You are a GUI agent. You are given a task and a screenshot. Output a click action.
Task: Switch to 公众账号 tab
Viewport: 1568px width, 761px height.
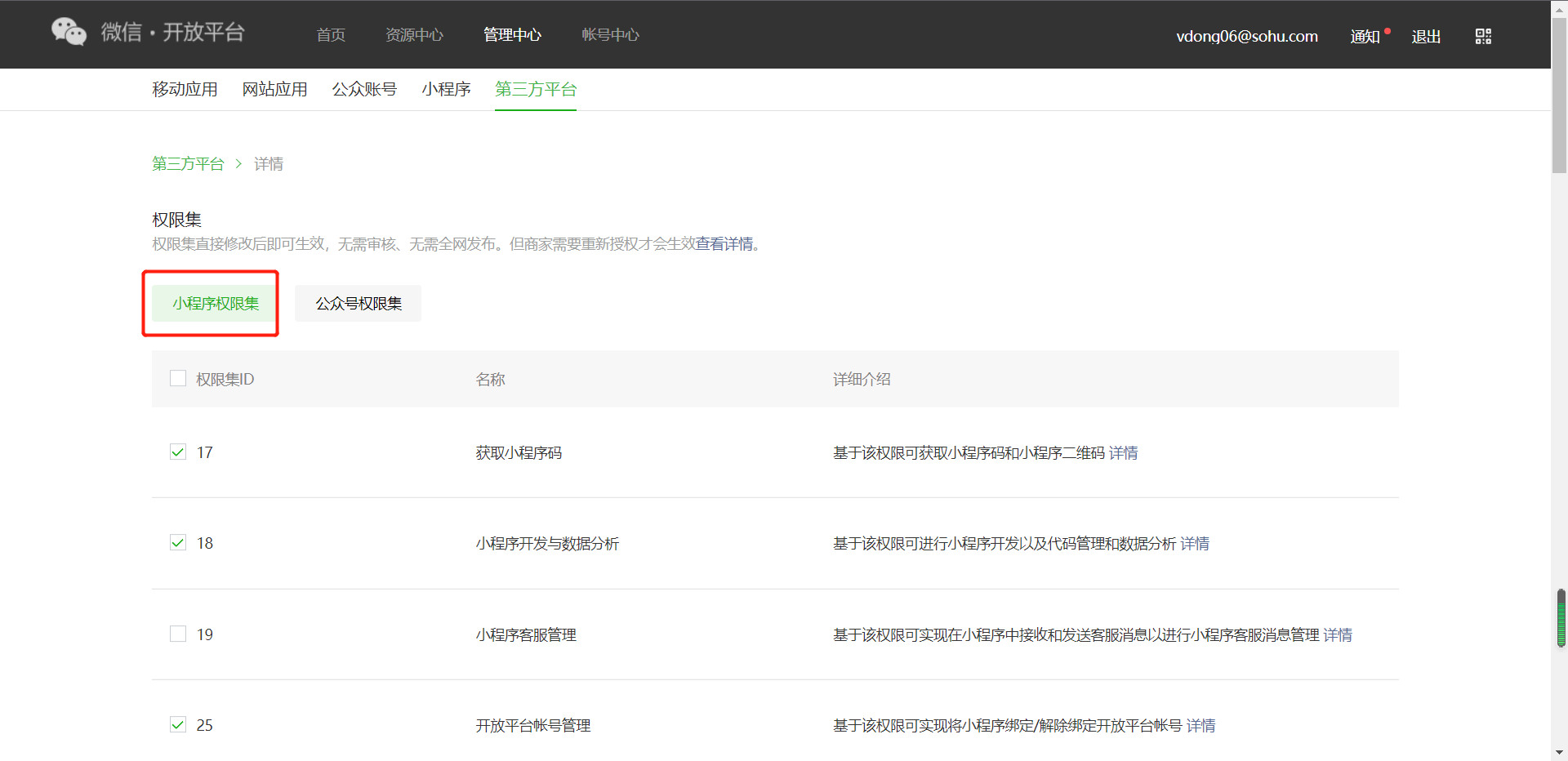point(364,89)
